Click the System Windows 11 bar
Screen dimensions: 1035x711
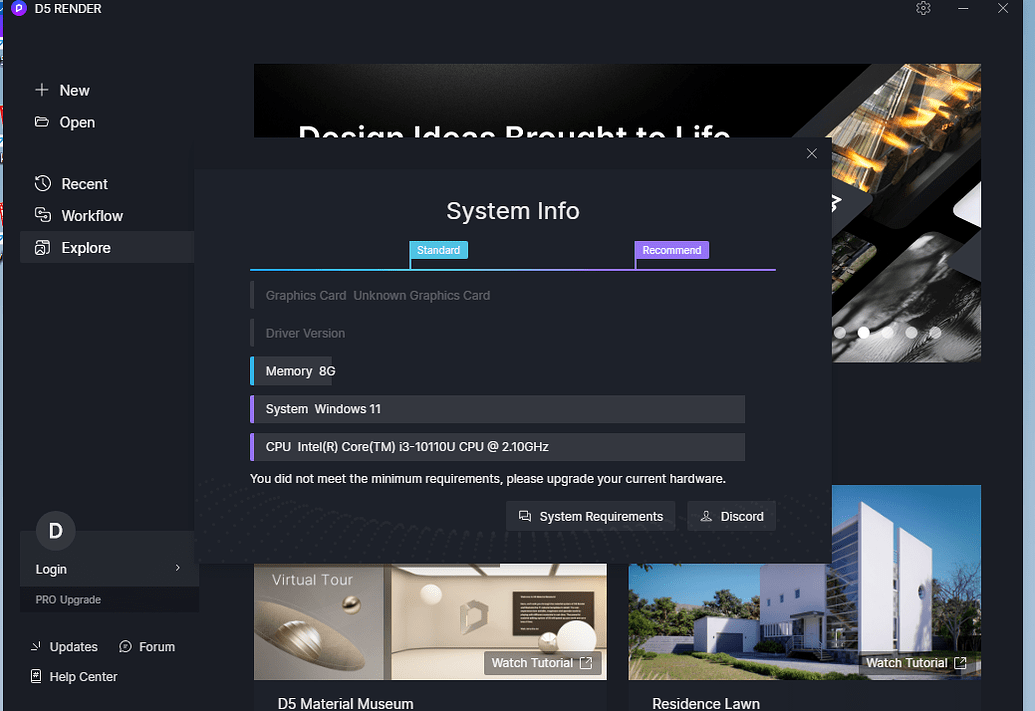pyautogui.click(x=498, y=409)
